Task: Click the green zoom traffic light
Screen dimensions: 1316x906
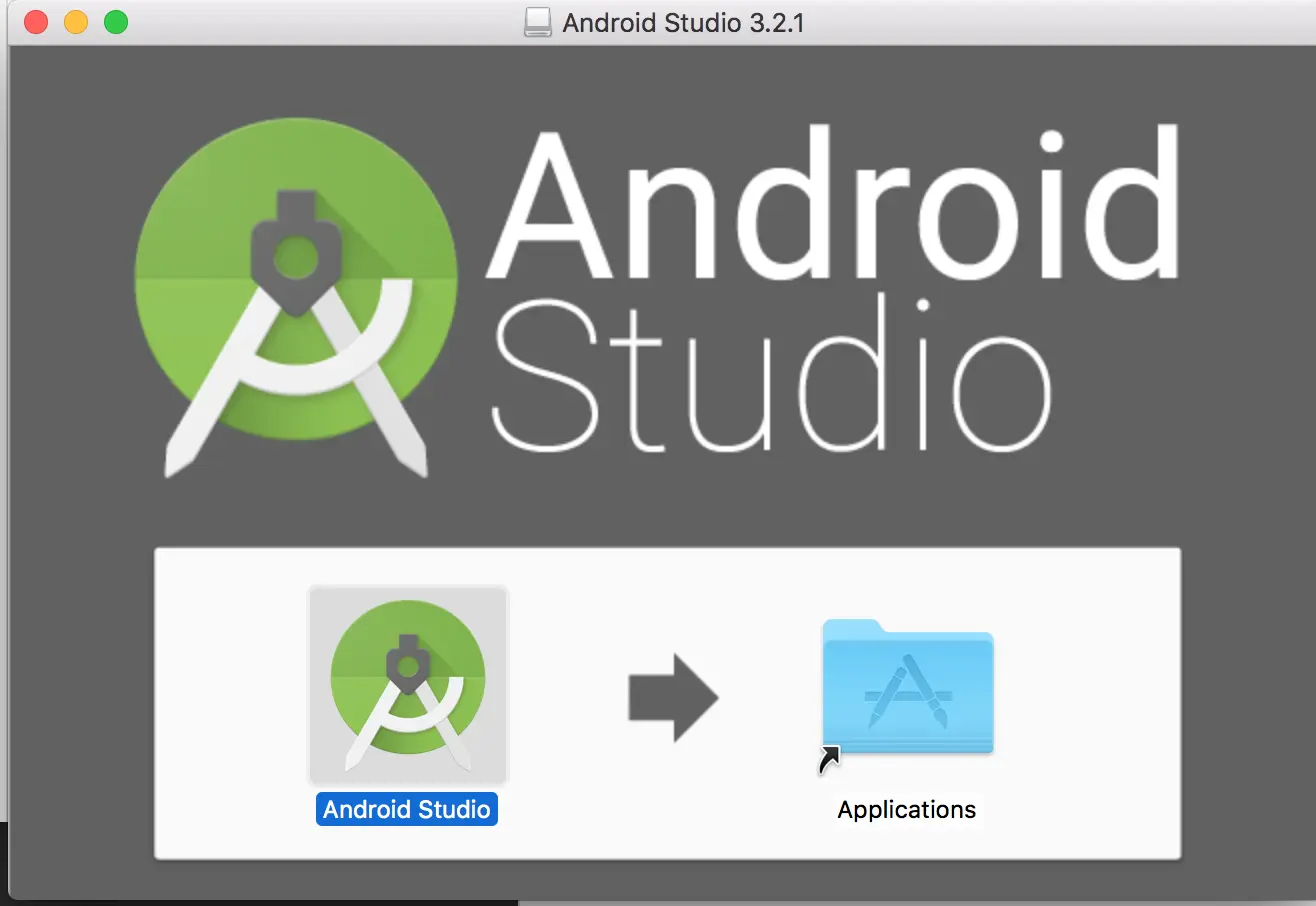Action: tap(116, 21)
